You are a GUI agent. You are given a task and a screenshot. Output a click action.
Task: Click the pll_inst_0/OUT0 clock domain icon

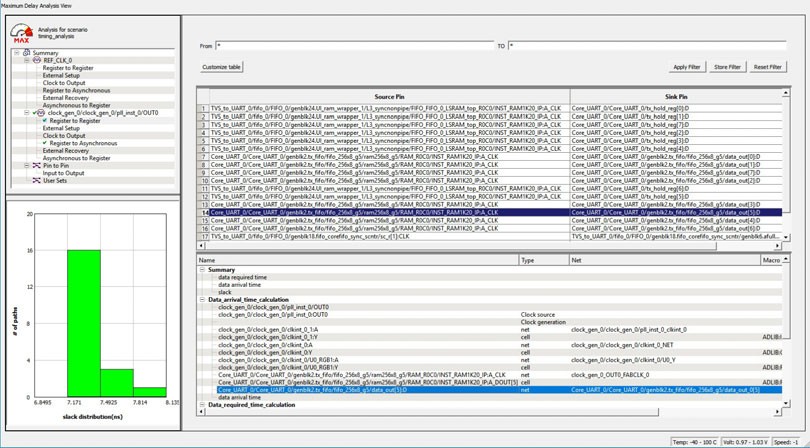click(40, 113)
